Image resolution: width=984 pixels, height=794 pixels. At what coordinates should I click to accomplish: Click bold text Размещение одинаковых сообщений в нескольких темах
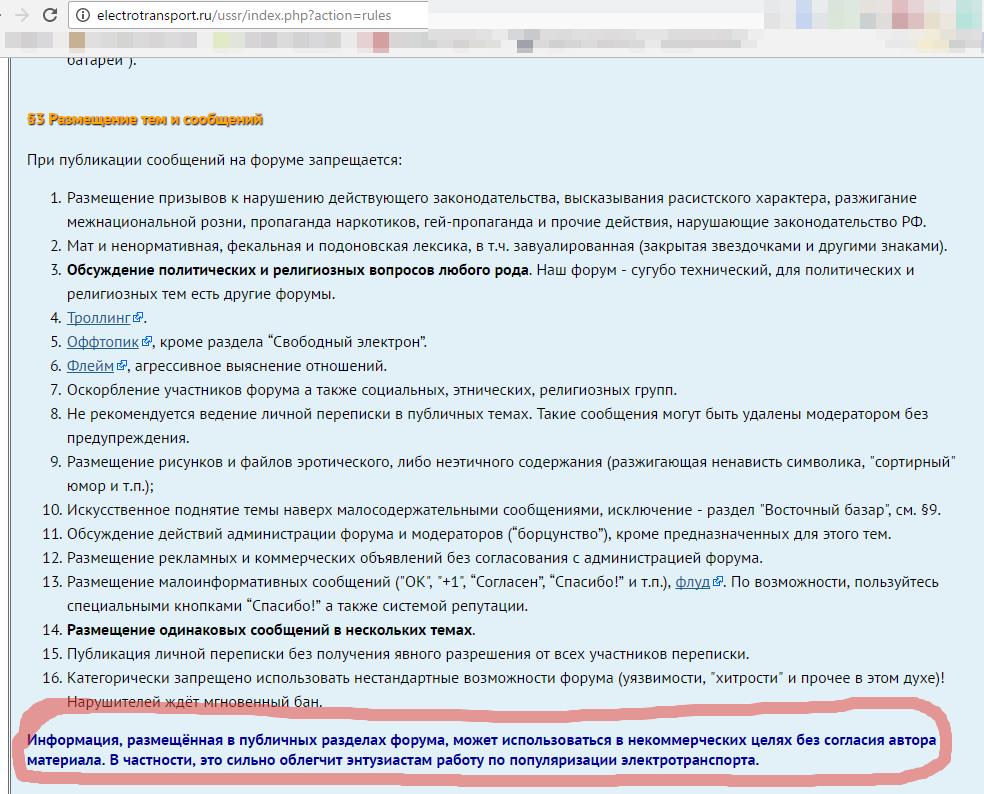[x=270, y=630]
